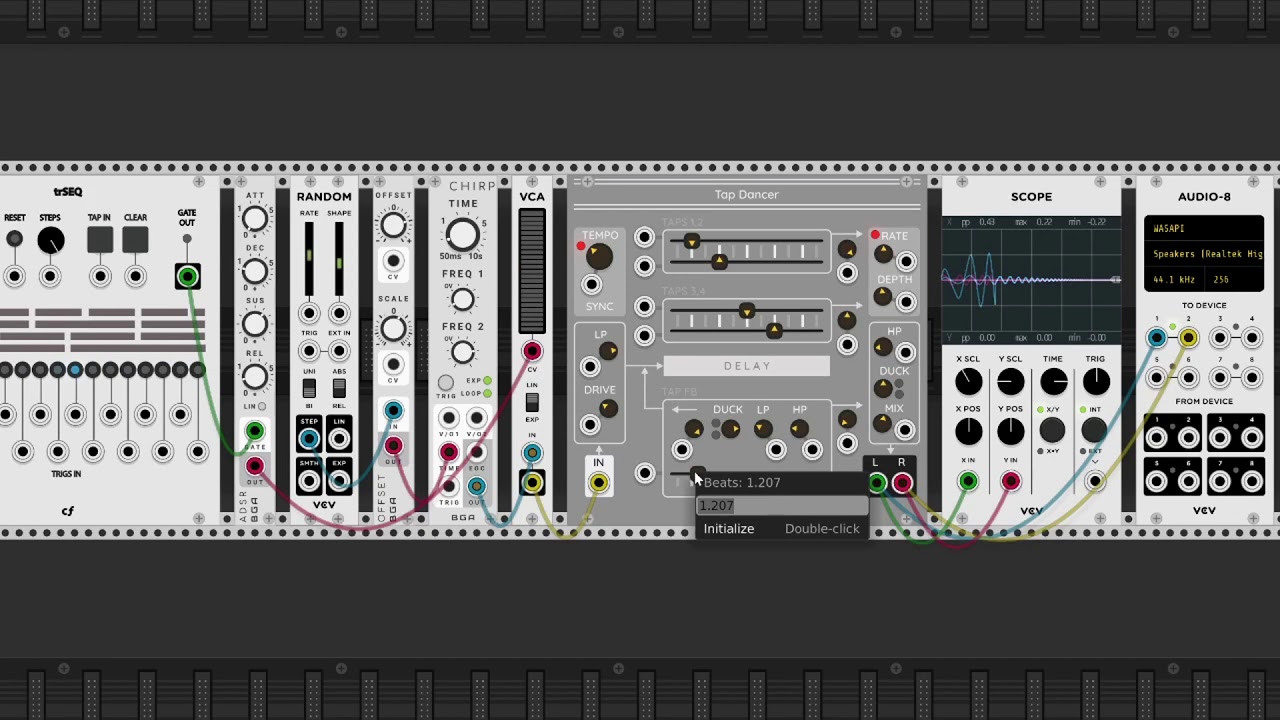Click trSEQ TAP IN button
Viewport: 1280px width, 720px height.
(100, 240)
